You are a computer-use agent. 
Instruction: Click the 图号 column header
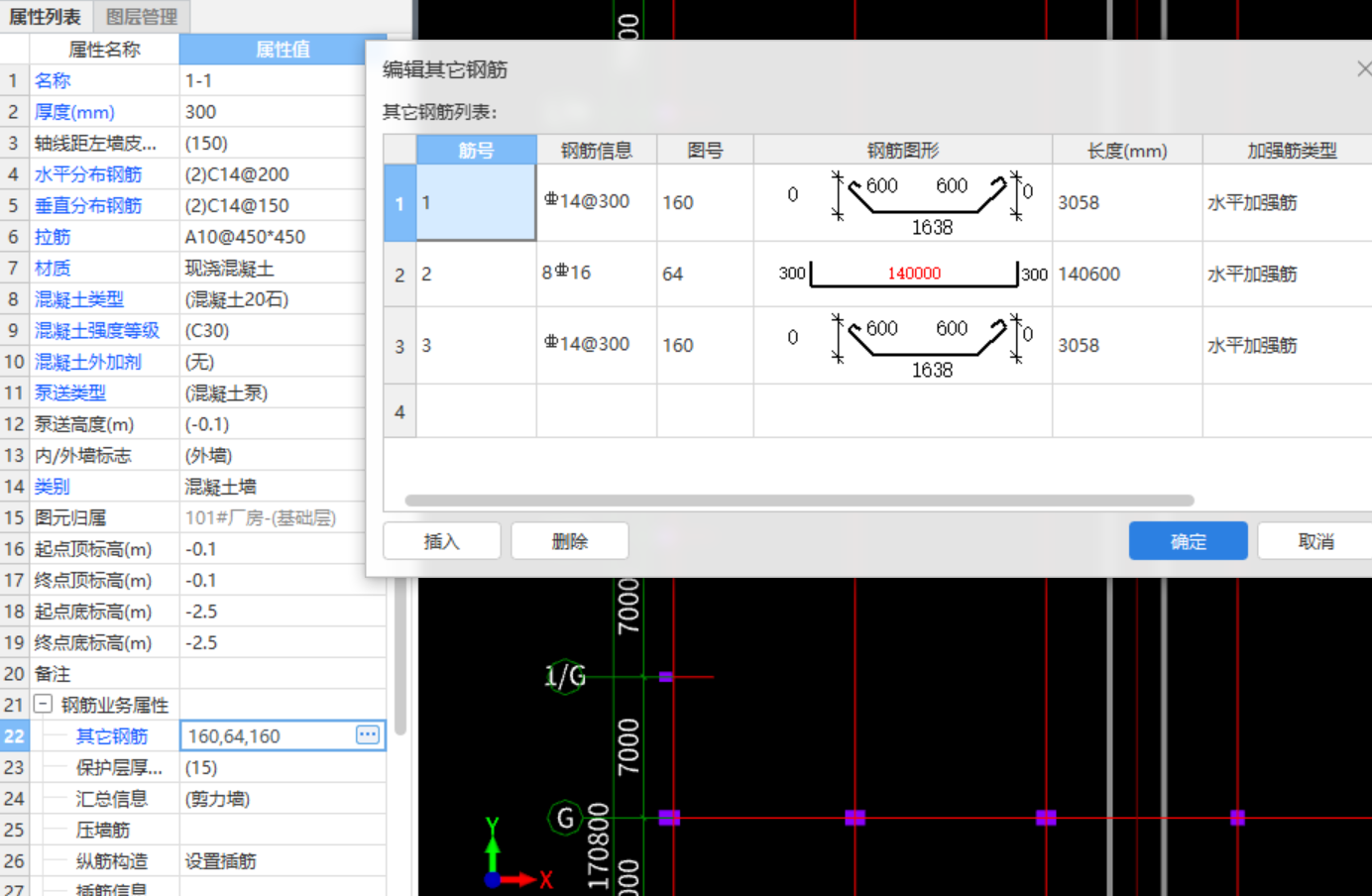(x=705, y=150)
